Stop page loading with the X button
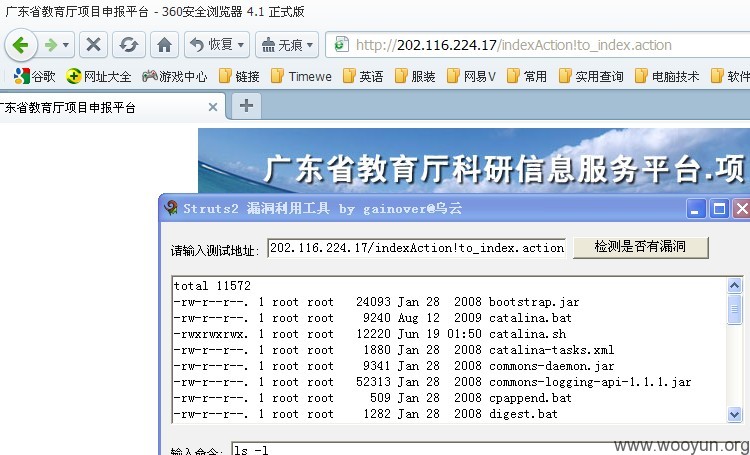The width and height of the screenshot is (750, 455). (x=93, y=45)
